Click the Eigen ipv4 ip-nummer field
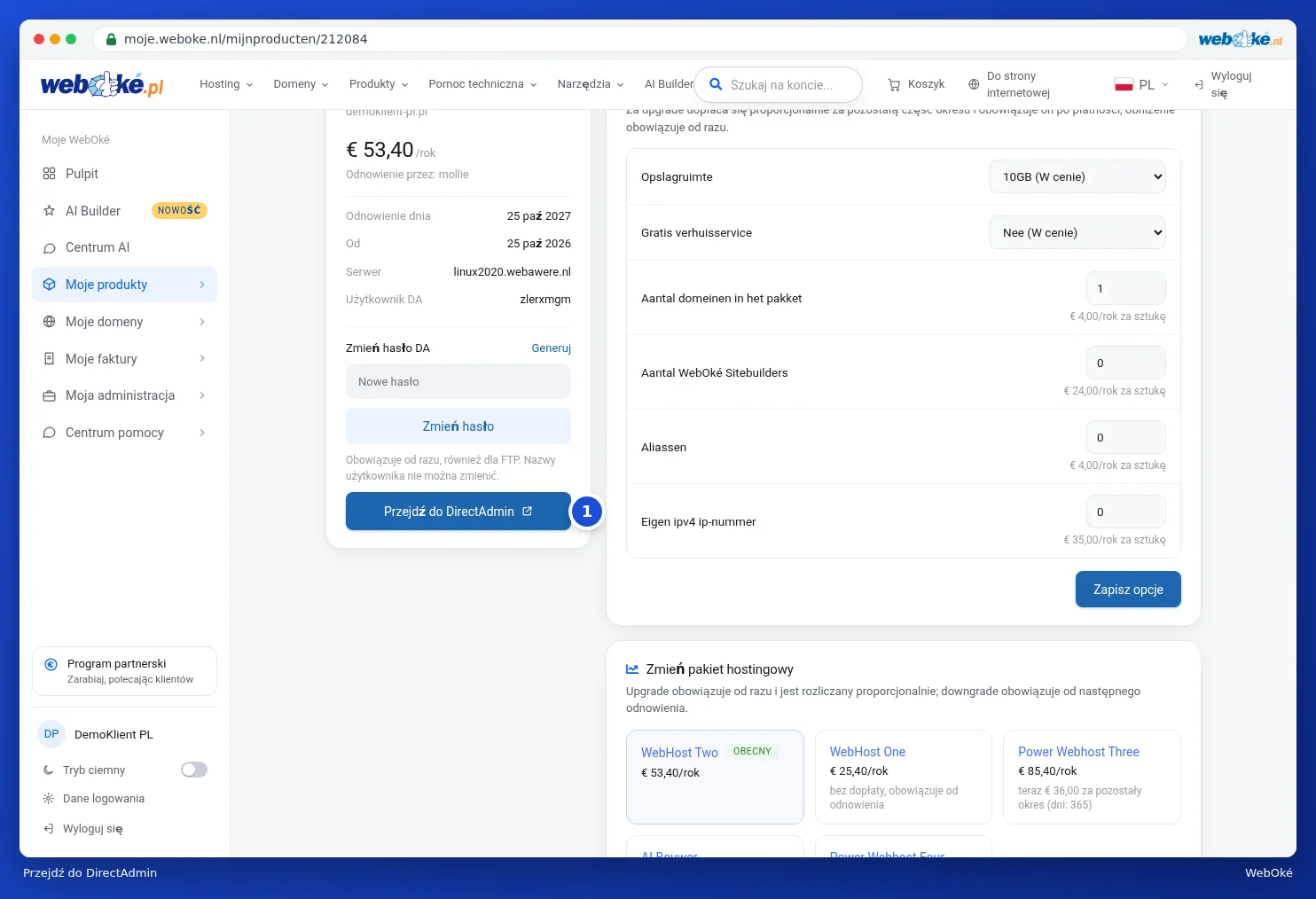 1126,512
